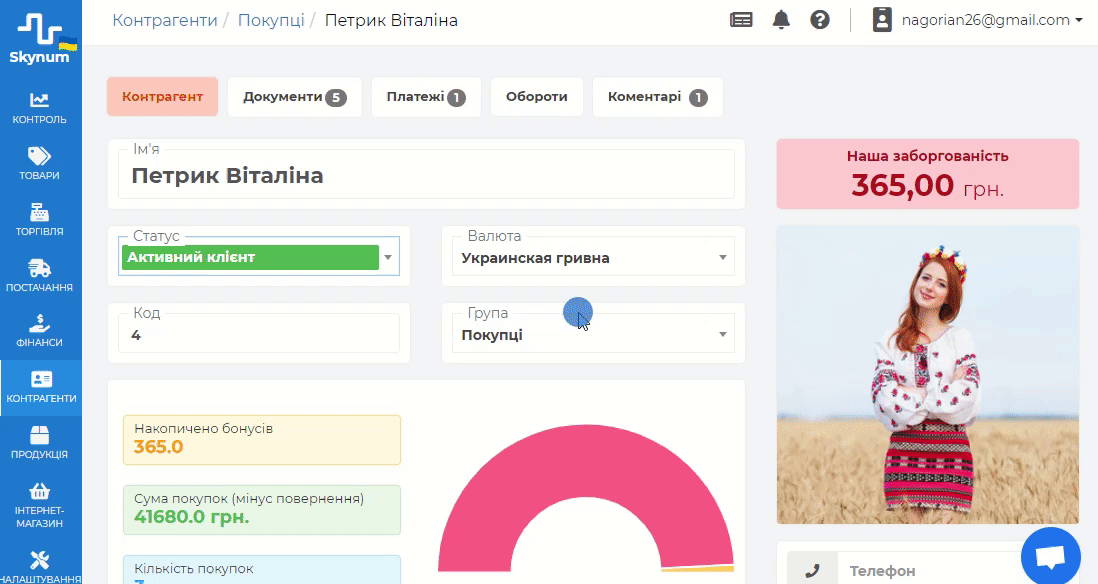Open the Статус dropdown
The image size is (1098, 584).
[258, 257]
